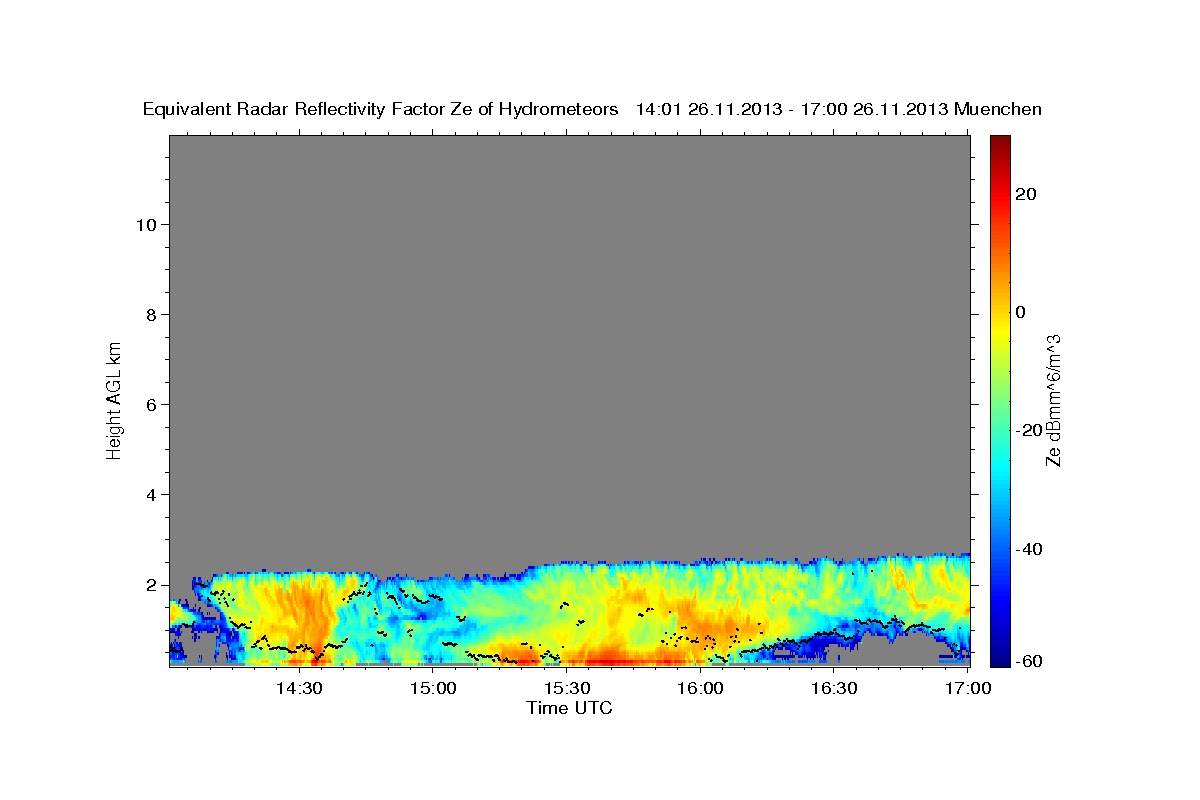Click the 15:30 time tick label
Screen dimensions: 1200x800
(568, 689)
